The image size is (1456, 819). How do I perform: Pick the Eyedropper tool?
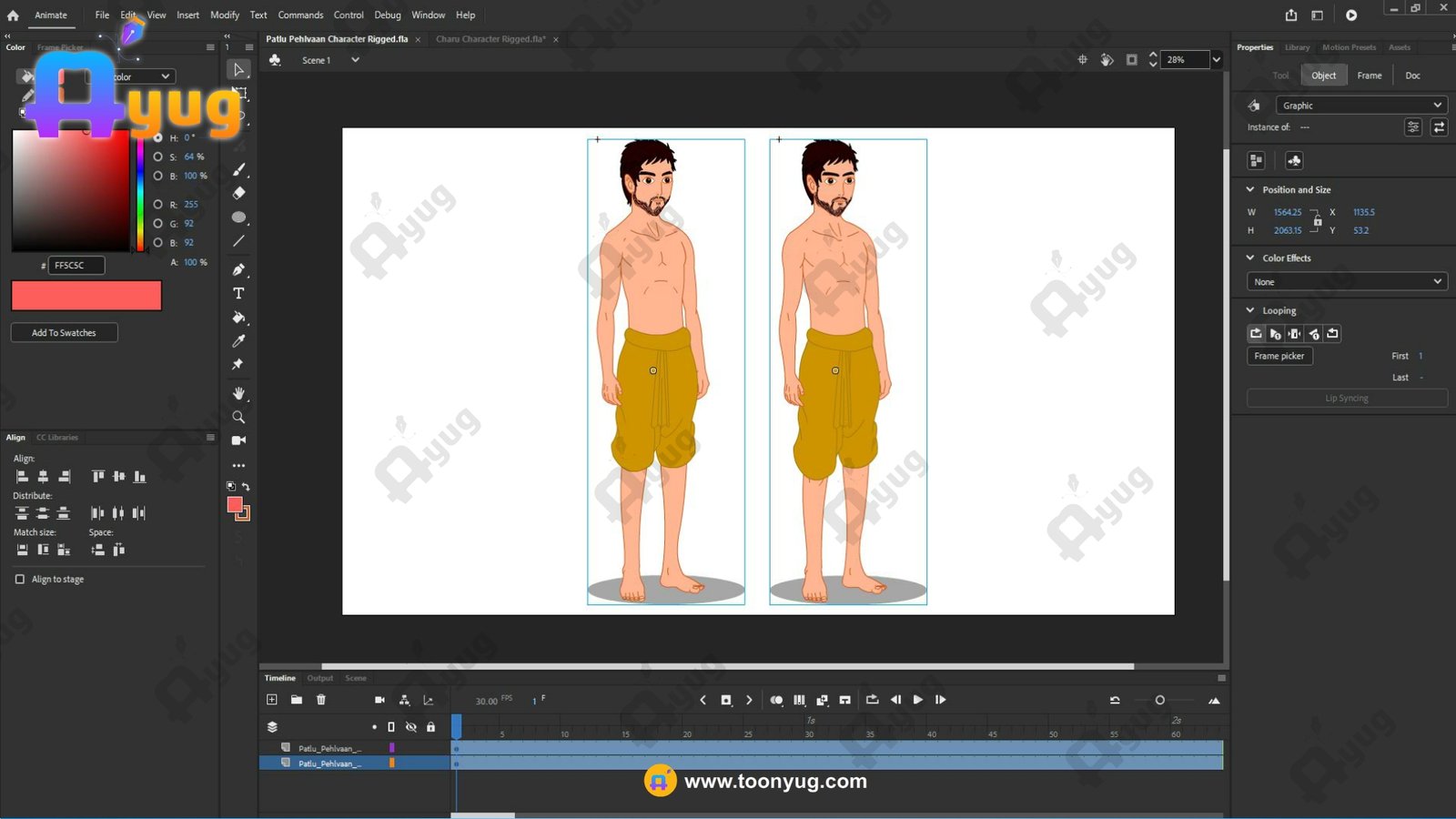(x=238, y=341)
